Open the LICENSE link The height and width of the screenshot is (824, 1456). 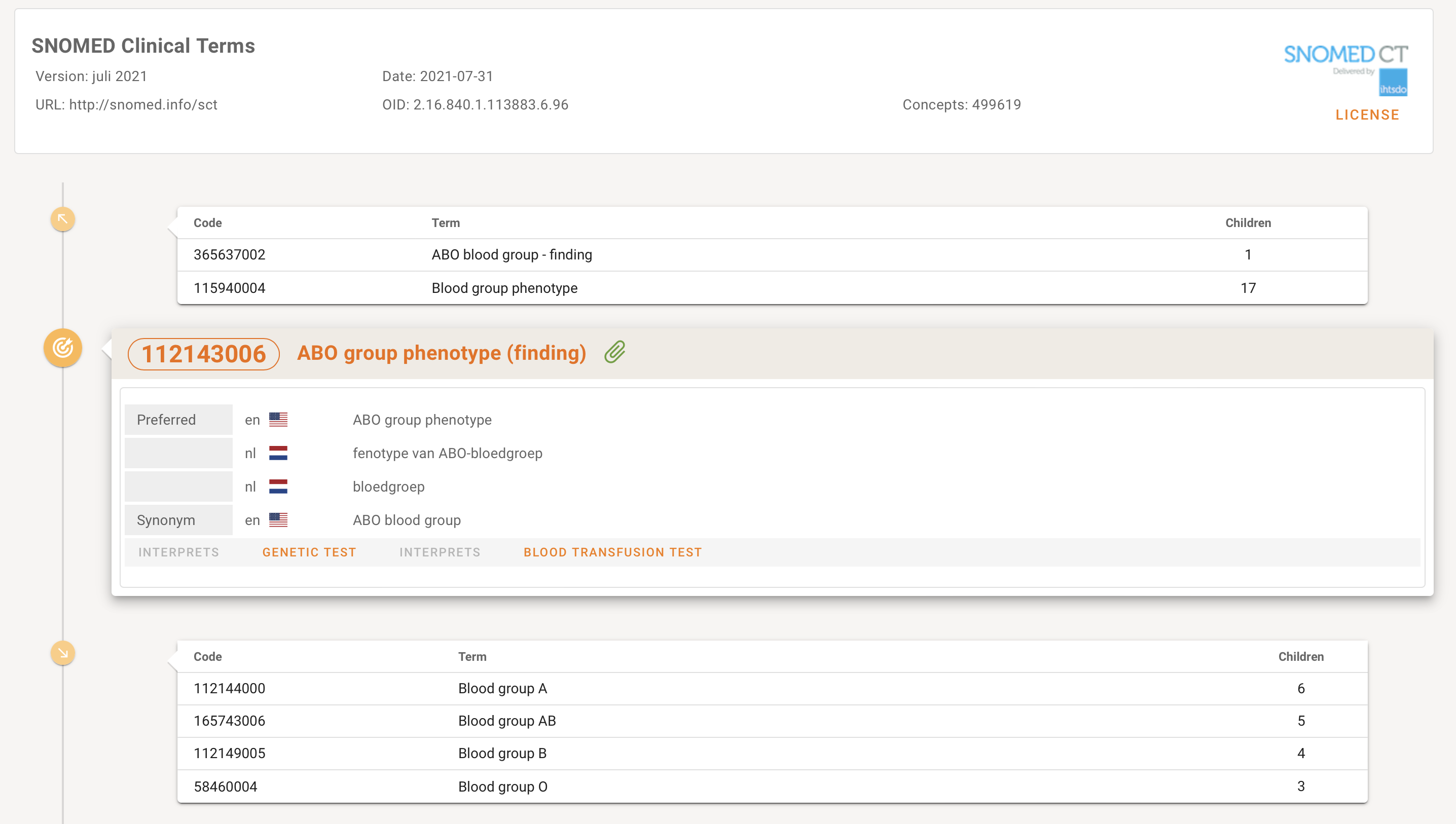point(1367,115)
